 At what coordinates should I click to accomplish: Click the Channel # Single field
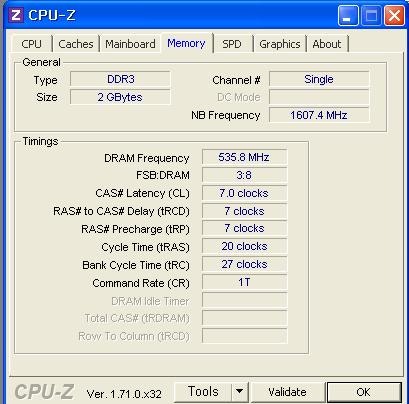[319, 79]
